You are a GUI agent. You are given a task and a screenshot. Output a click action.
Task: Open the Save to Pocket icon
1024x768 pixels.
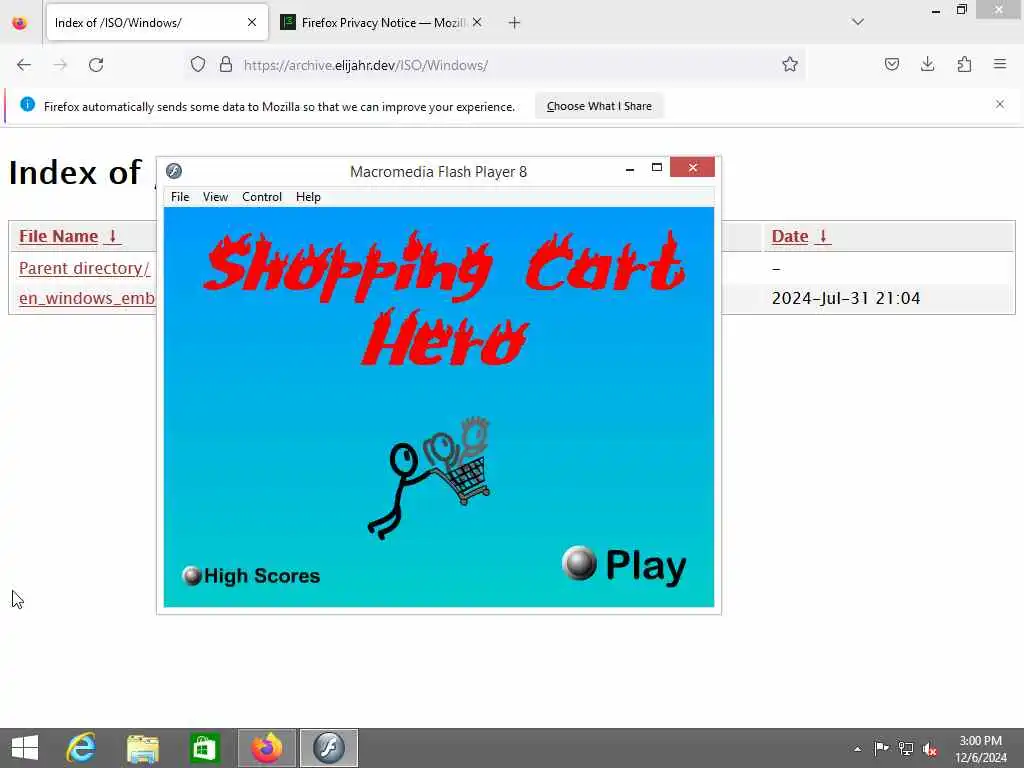891,64
